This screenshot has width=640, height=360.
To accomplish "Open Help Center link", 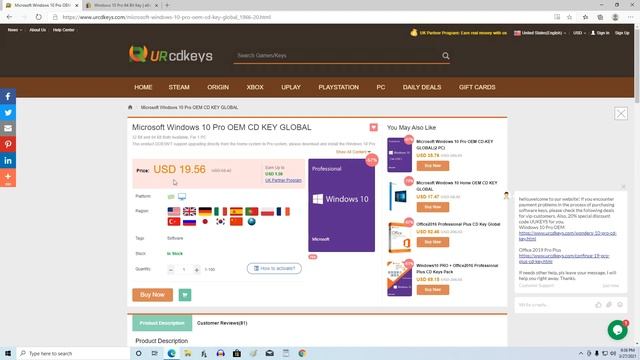I will (64, 30).
